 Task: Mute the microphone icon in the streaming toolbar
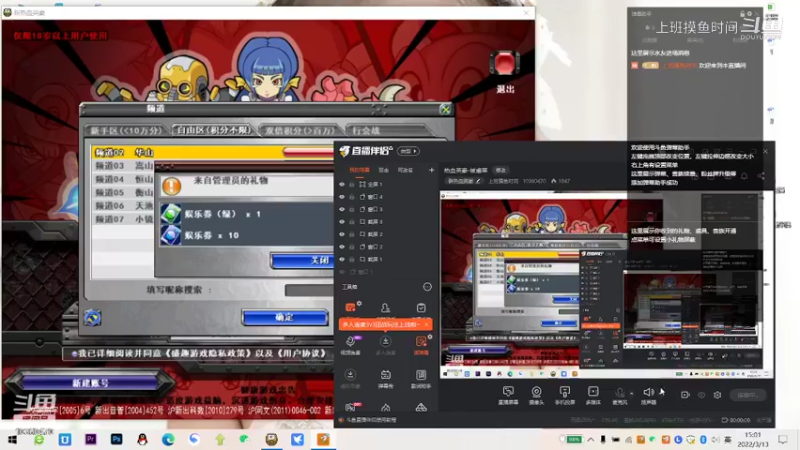tap(619, 392)
